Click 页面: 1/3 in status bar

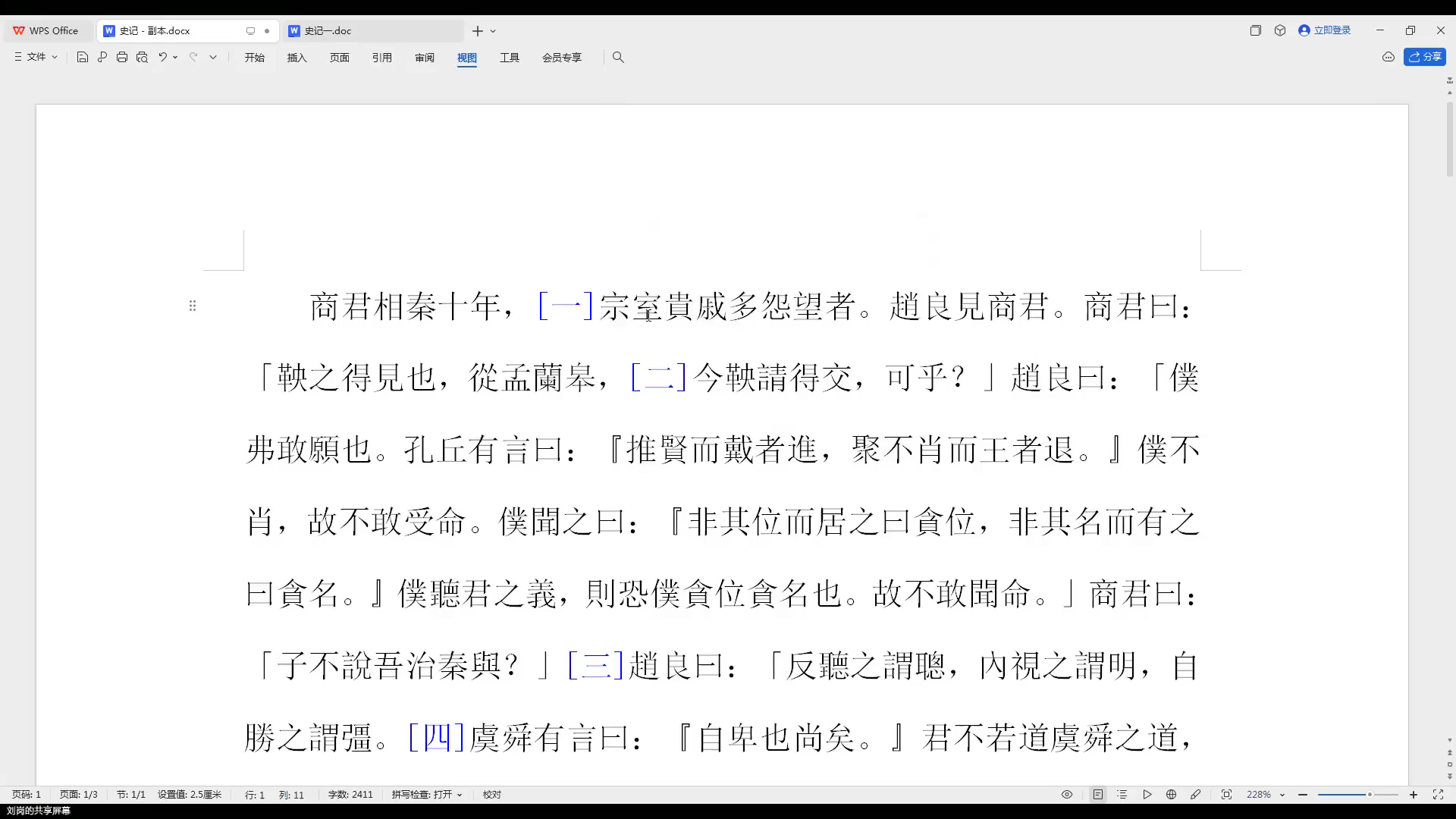(79, 795)
